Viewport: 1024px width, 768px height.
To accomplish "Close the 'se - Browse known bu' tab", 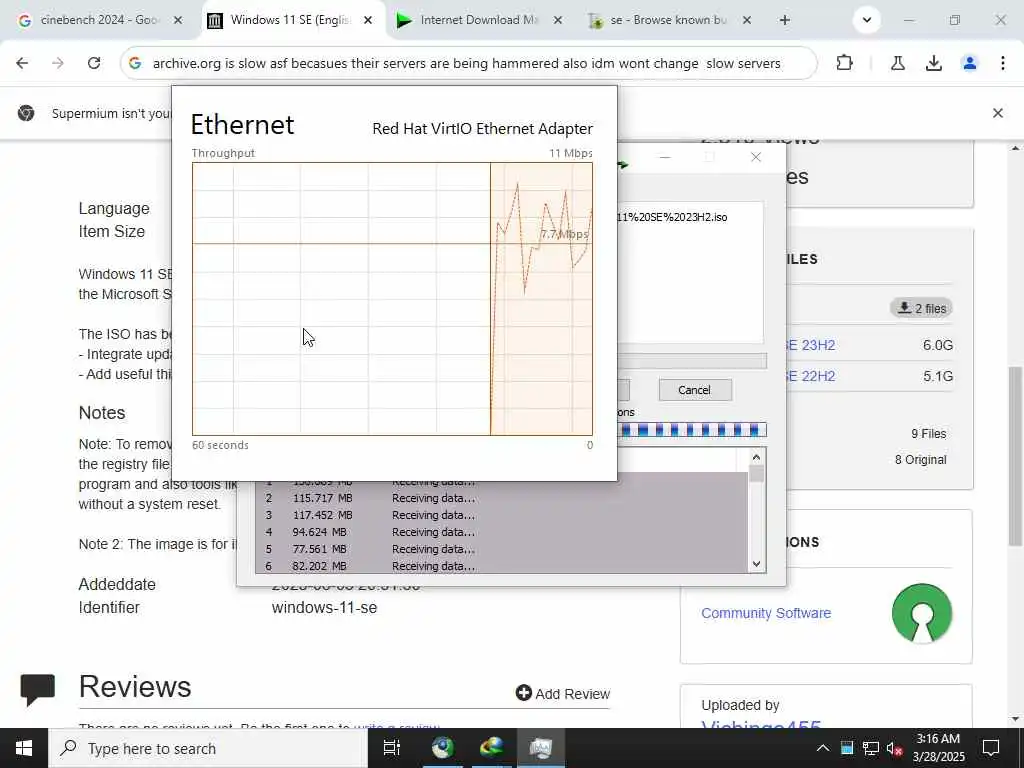I will click(x=747, y=20).
